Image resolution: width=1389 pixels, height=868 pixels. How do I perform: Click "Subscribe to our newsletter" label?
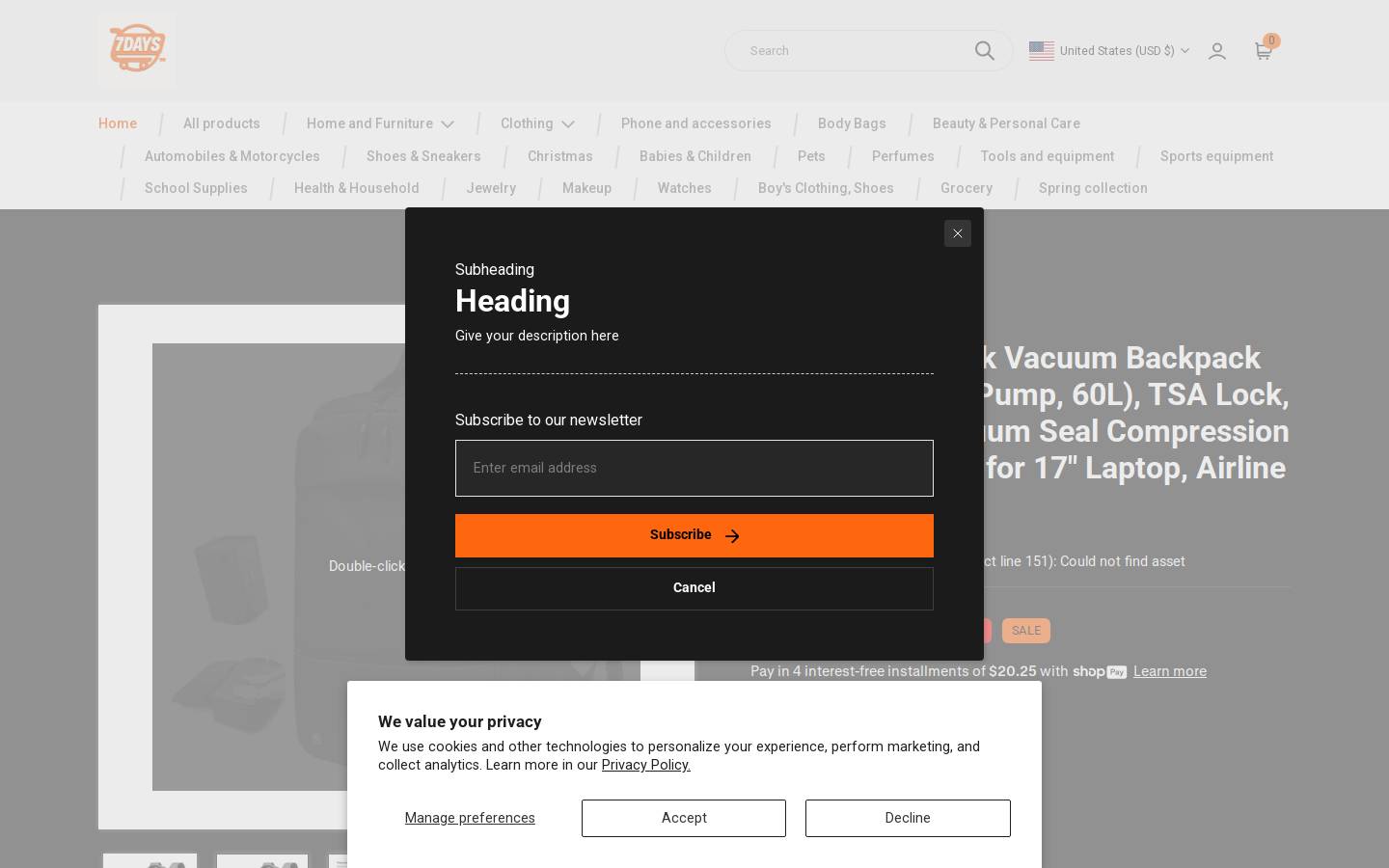(549, 420)
